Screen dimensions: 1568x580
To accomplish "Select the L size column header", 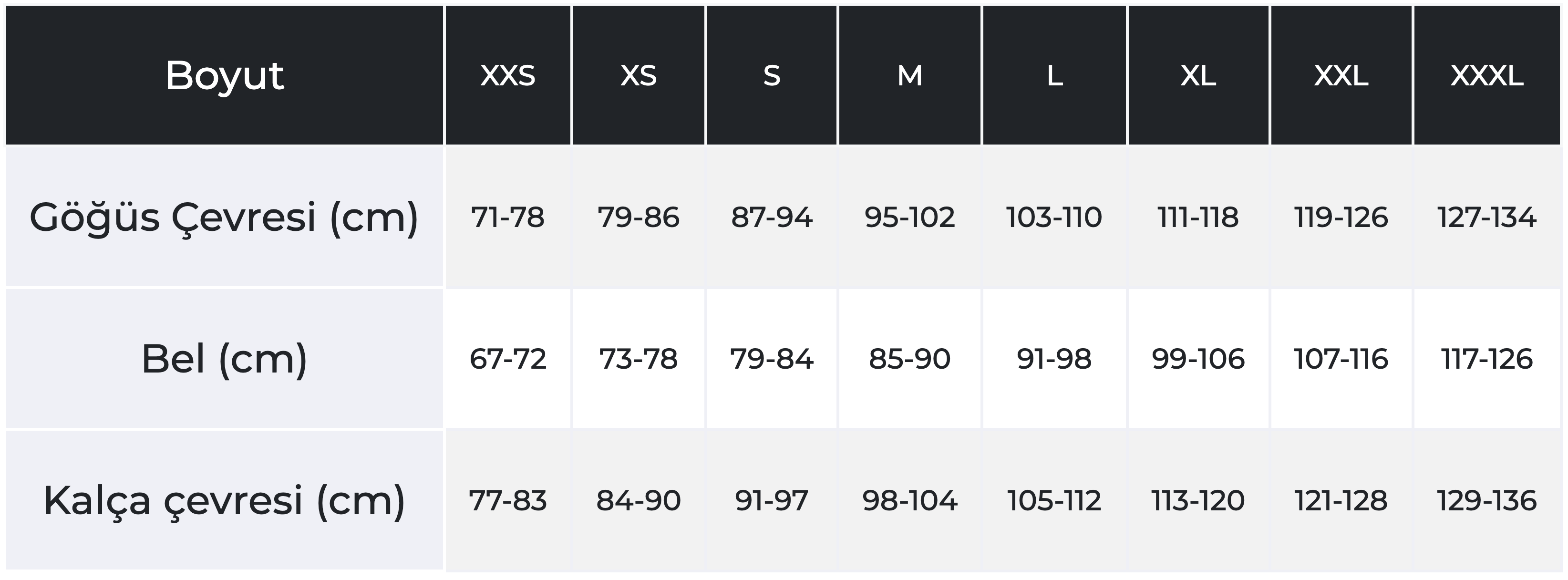I will coord(1054,75).
